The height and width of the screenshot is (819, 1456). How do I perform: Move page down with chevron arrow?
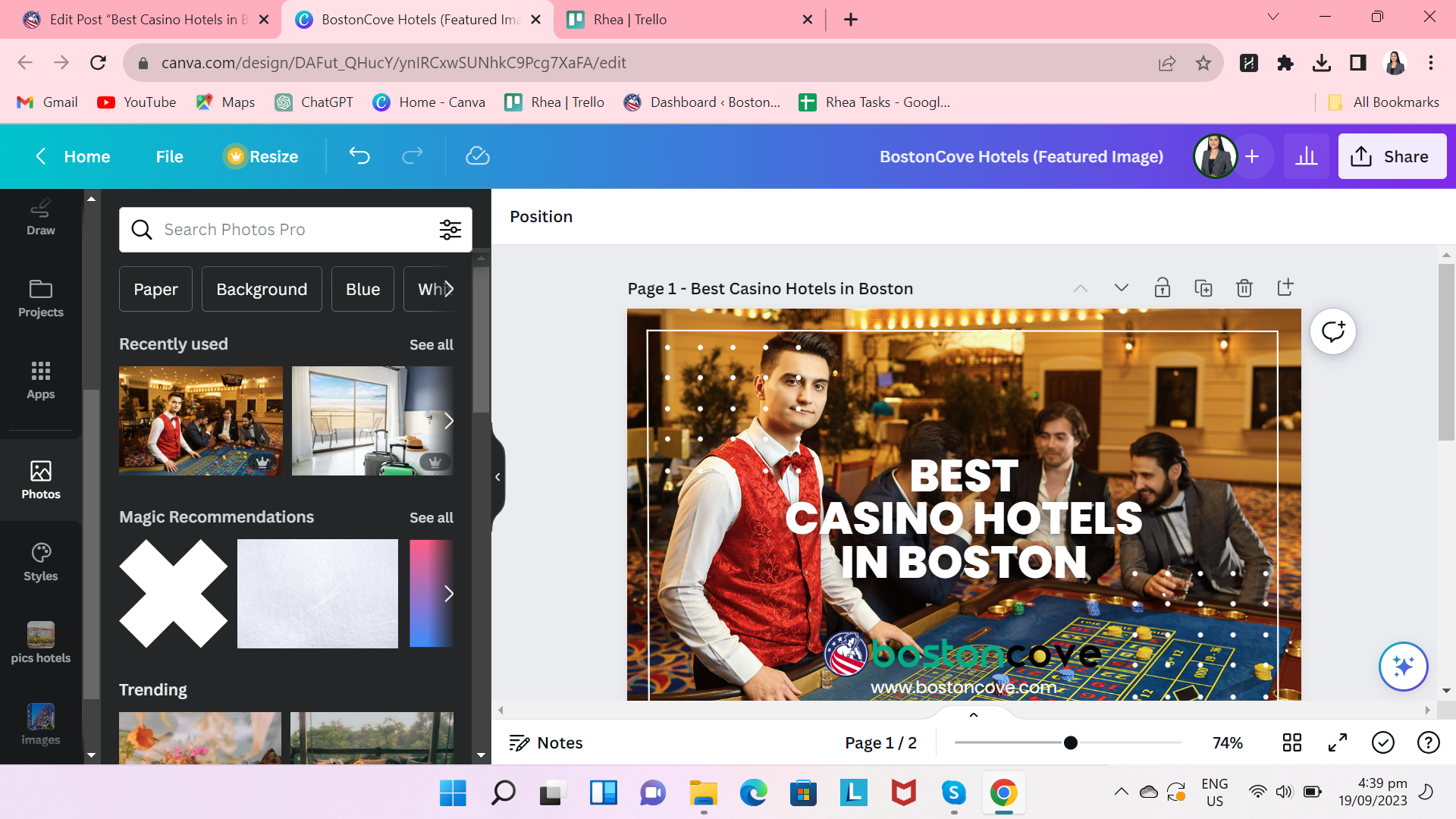(1121, 288)
